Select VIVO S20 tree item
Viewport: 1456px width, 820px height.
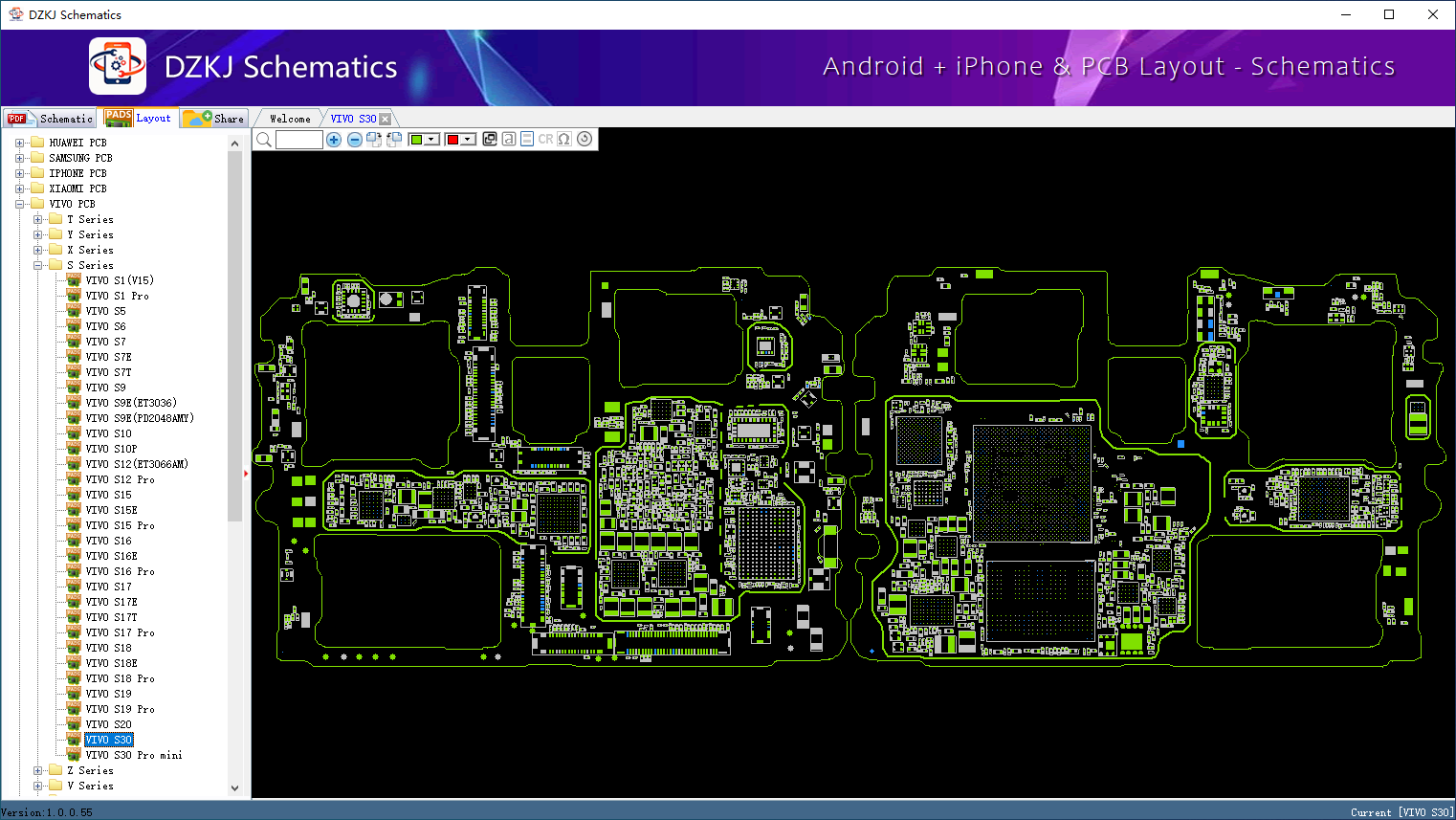point(108,724)
